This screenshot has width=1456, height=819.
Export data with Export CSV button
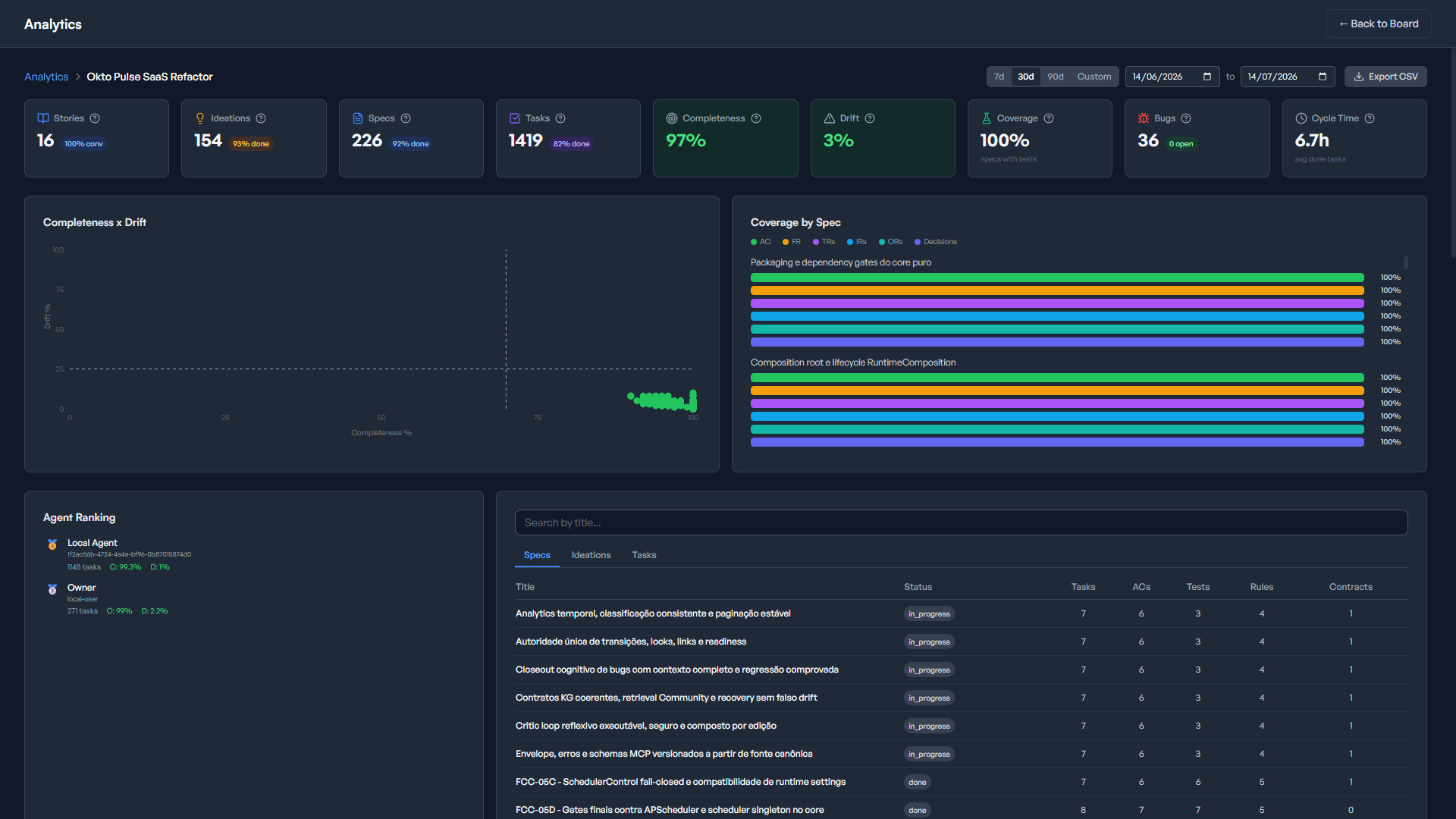point(1385,77)
